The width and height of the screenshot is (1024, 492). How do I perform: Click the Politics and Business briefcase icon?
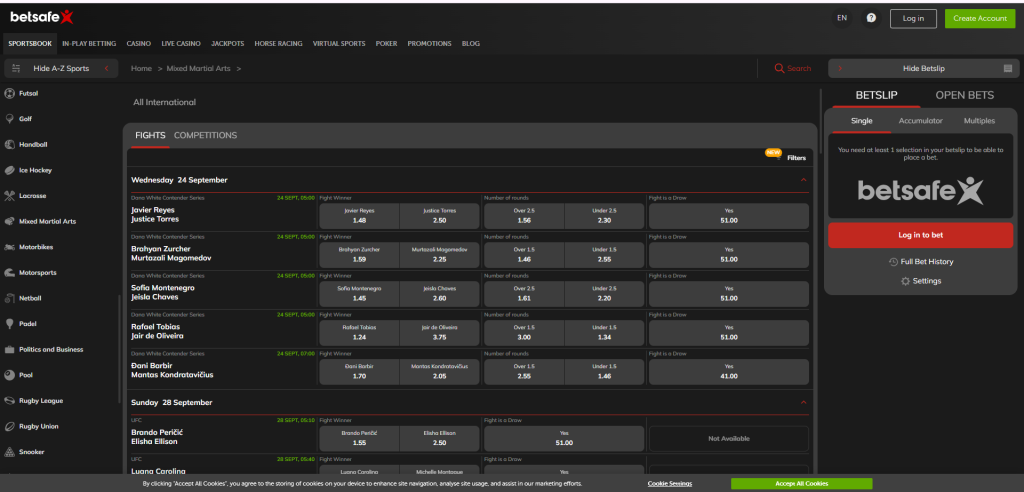[9, 350]
